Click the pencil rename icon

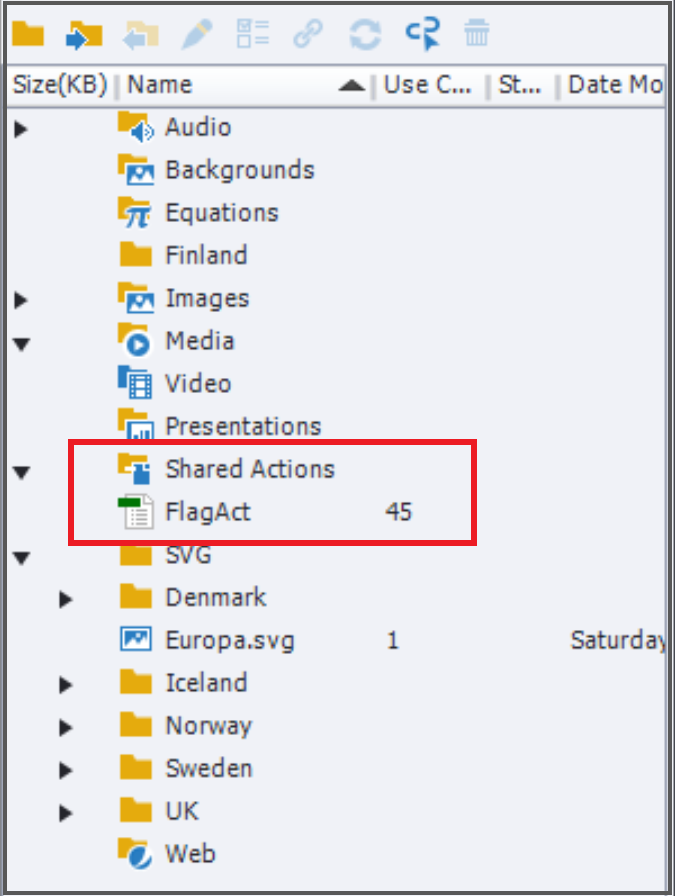click(x=196, y=35)
